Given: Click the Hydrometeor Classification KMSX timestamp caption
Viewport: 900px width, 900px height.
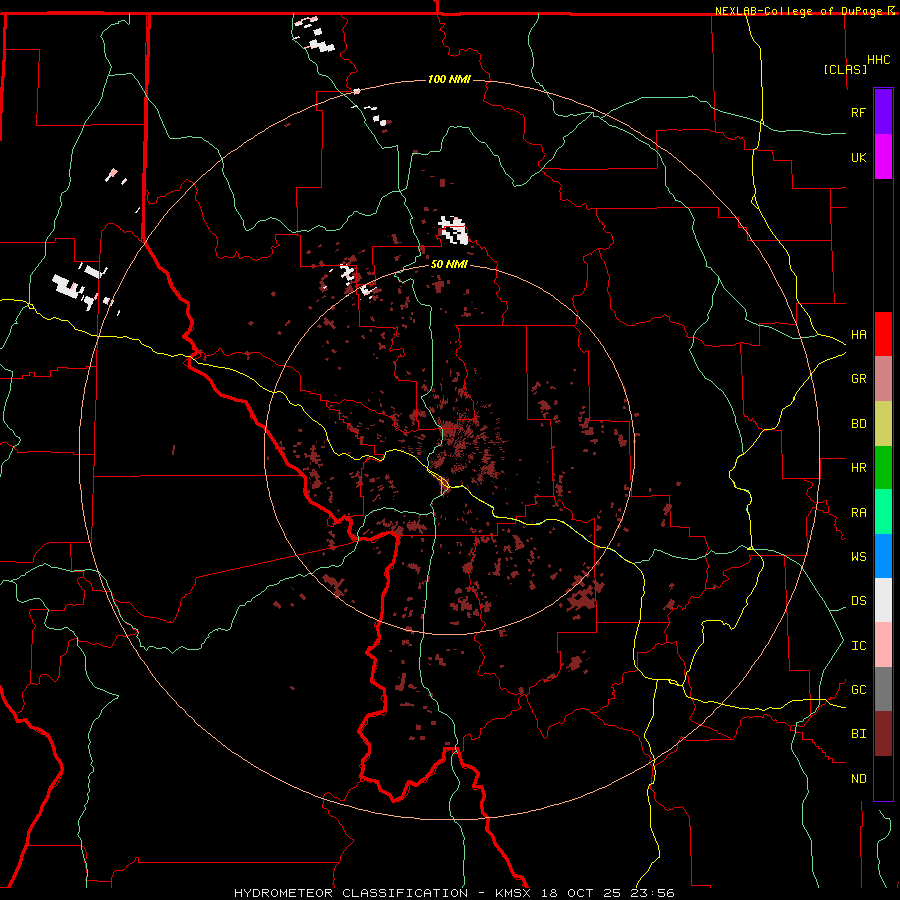Looking at the screenshot, I should point(454,893).
